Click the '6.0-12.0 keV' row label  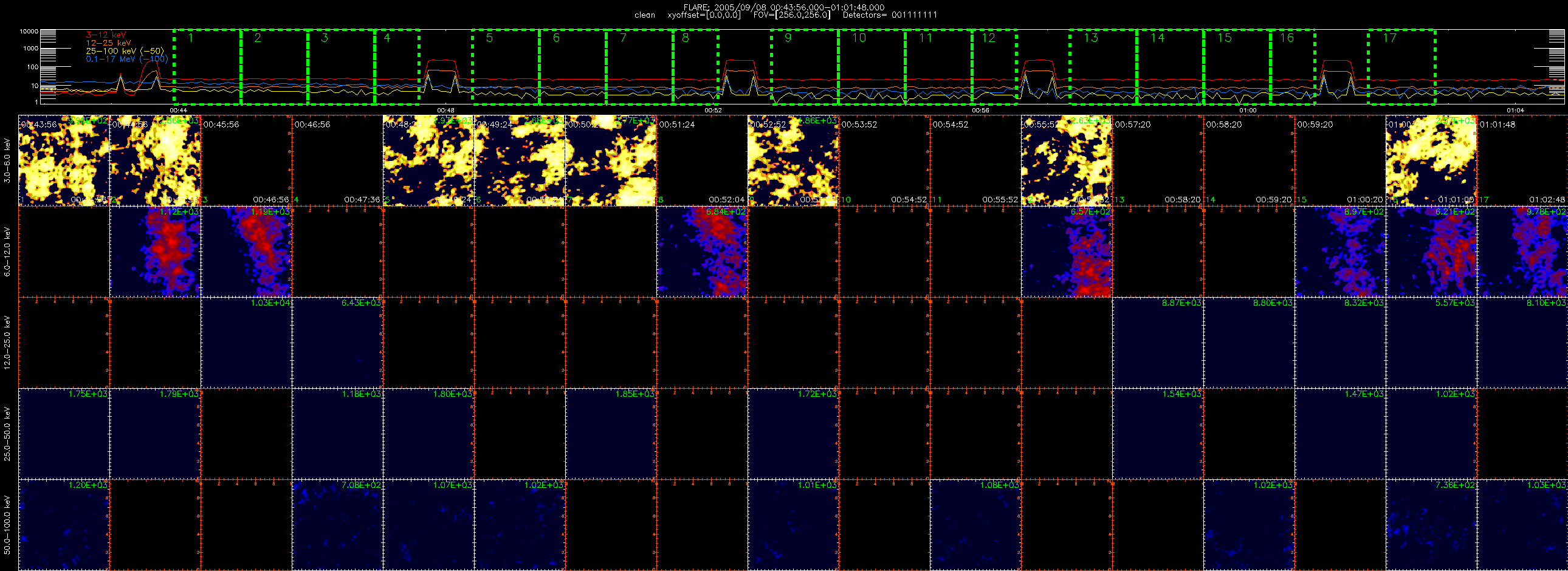(x=7, y=251)
